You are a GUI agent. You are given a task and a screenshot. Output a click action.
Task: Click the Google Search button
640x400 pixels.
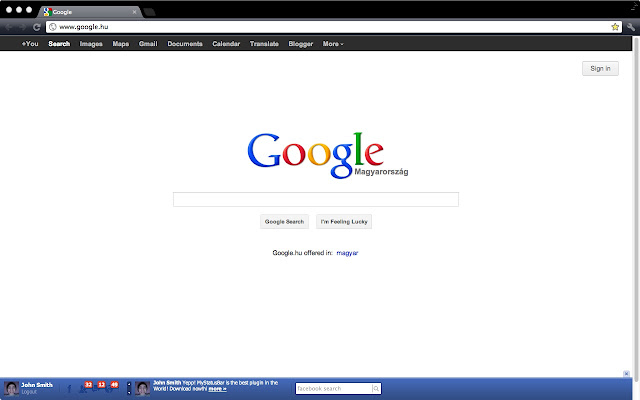tap(284, 222)
